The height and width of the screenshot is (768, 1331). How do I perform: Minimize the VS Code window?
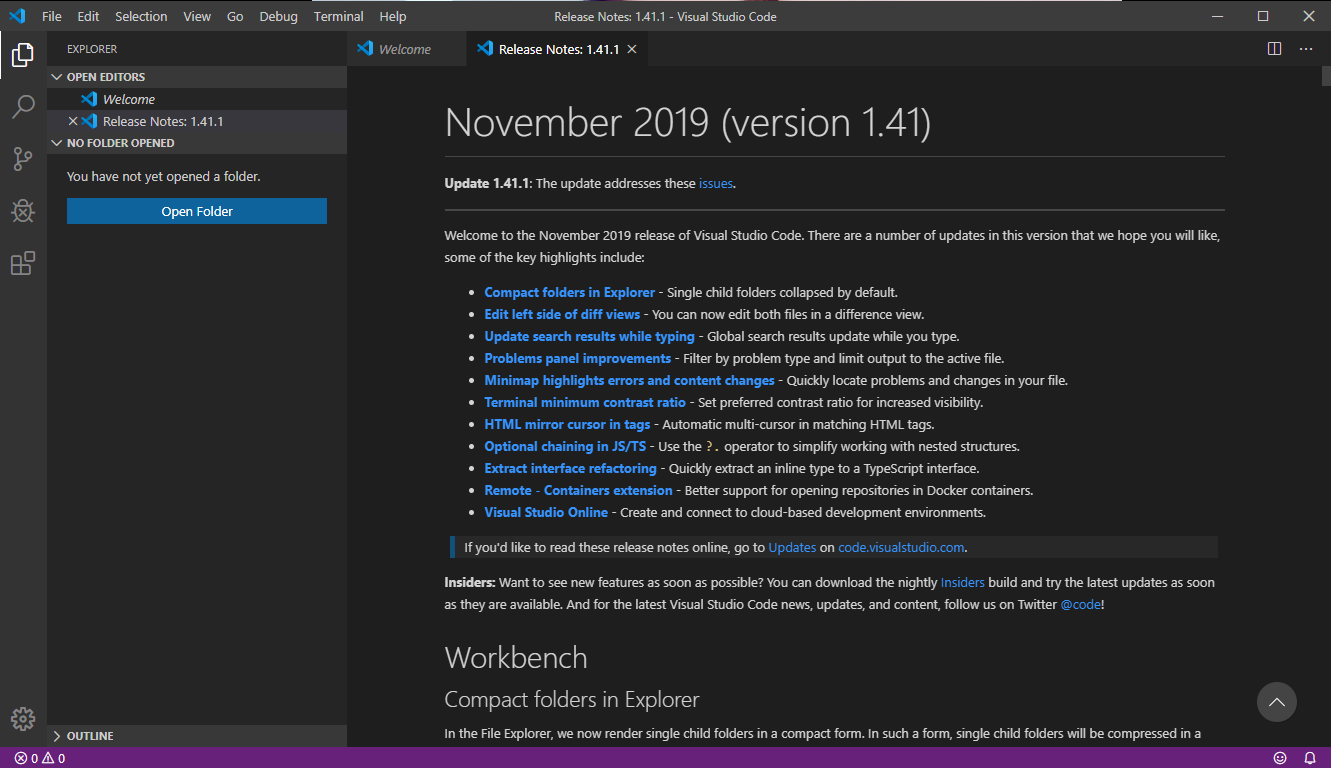pos(1217,16)
